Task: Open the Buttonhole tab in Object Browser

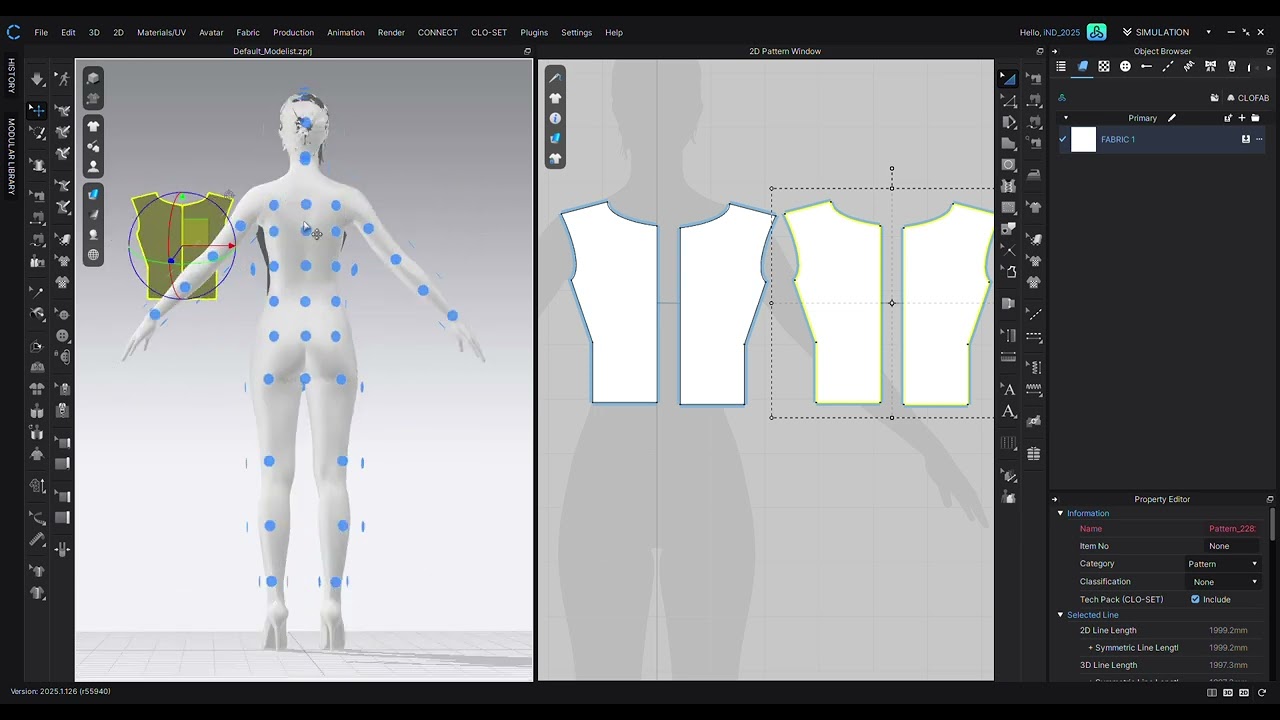Action: 1146,67
